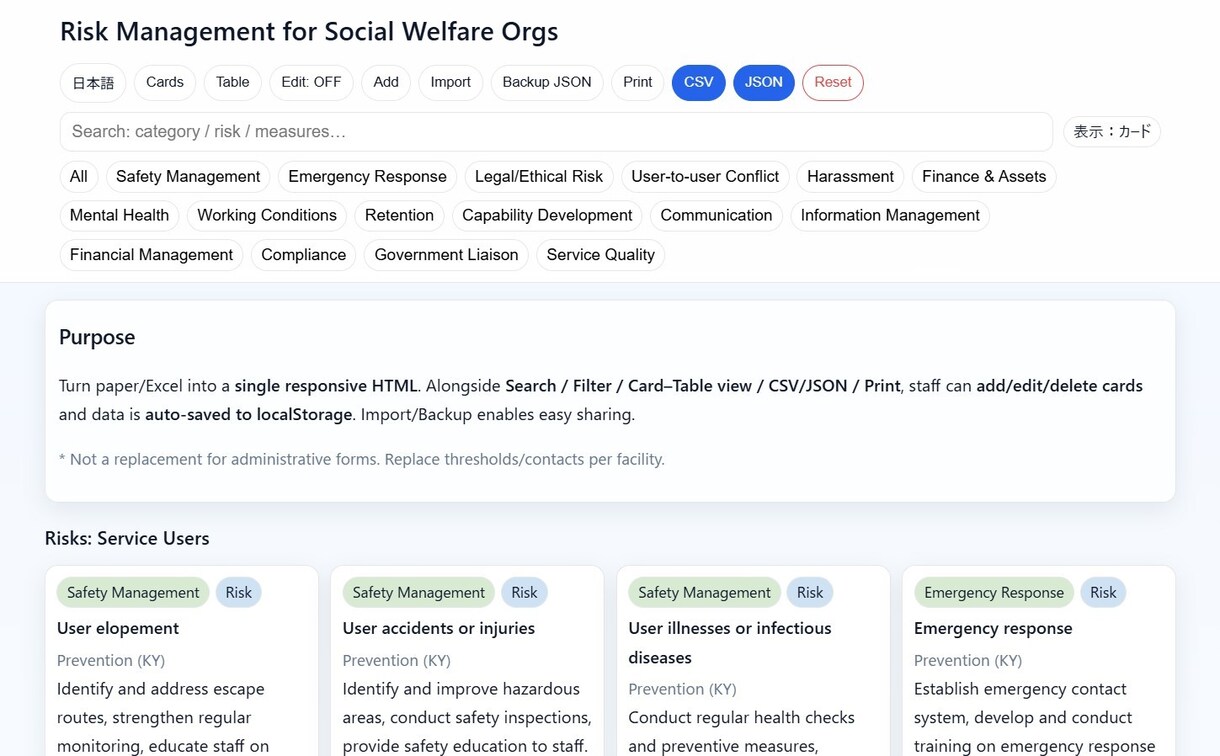The height and width of the screenshot is (756, 1220).
Task: Click the "User accidents or injuries" card title
Action: (x=439, y=628)
